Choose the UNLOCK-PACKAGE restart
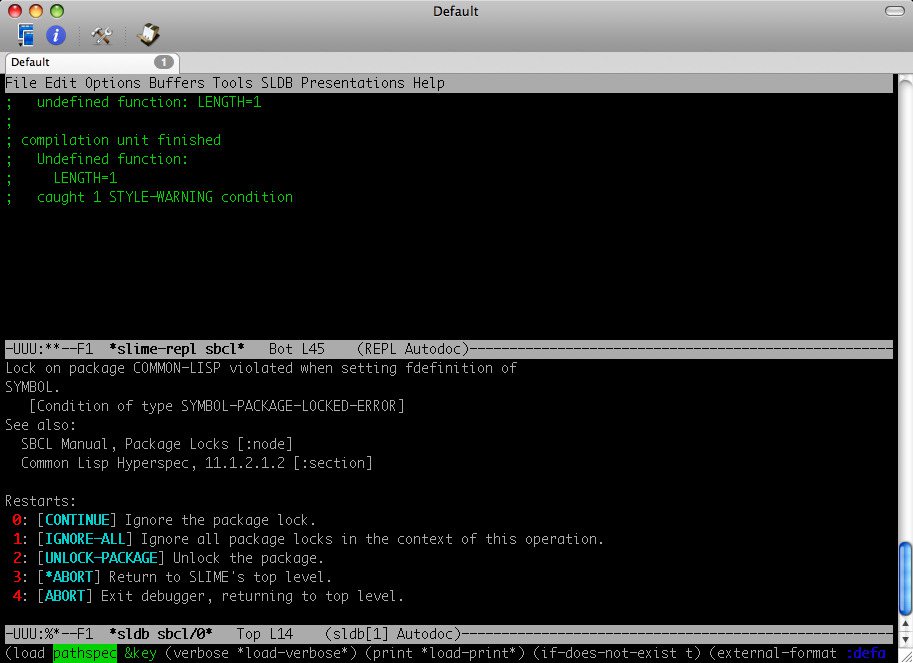The width and height of the screenshot is (913, 663). coord(101,558)
